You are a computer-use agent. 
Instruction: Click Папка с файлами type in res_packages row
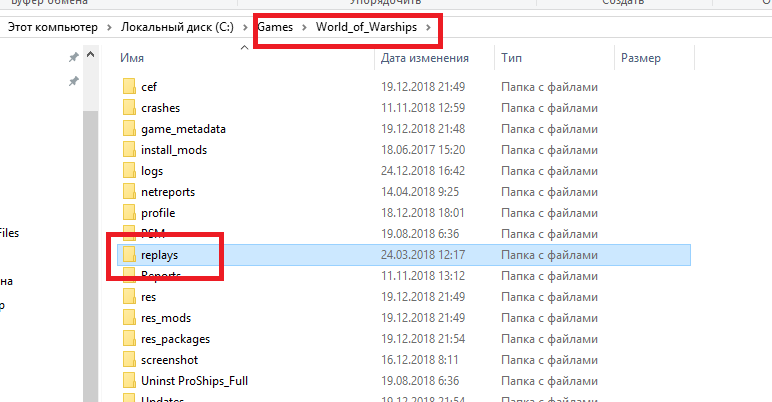point(549,339)
